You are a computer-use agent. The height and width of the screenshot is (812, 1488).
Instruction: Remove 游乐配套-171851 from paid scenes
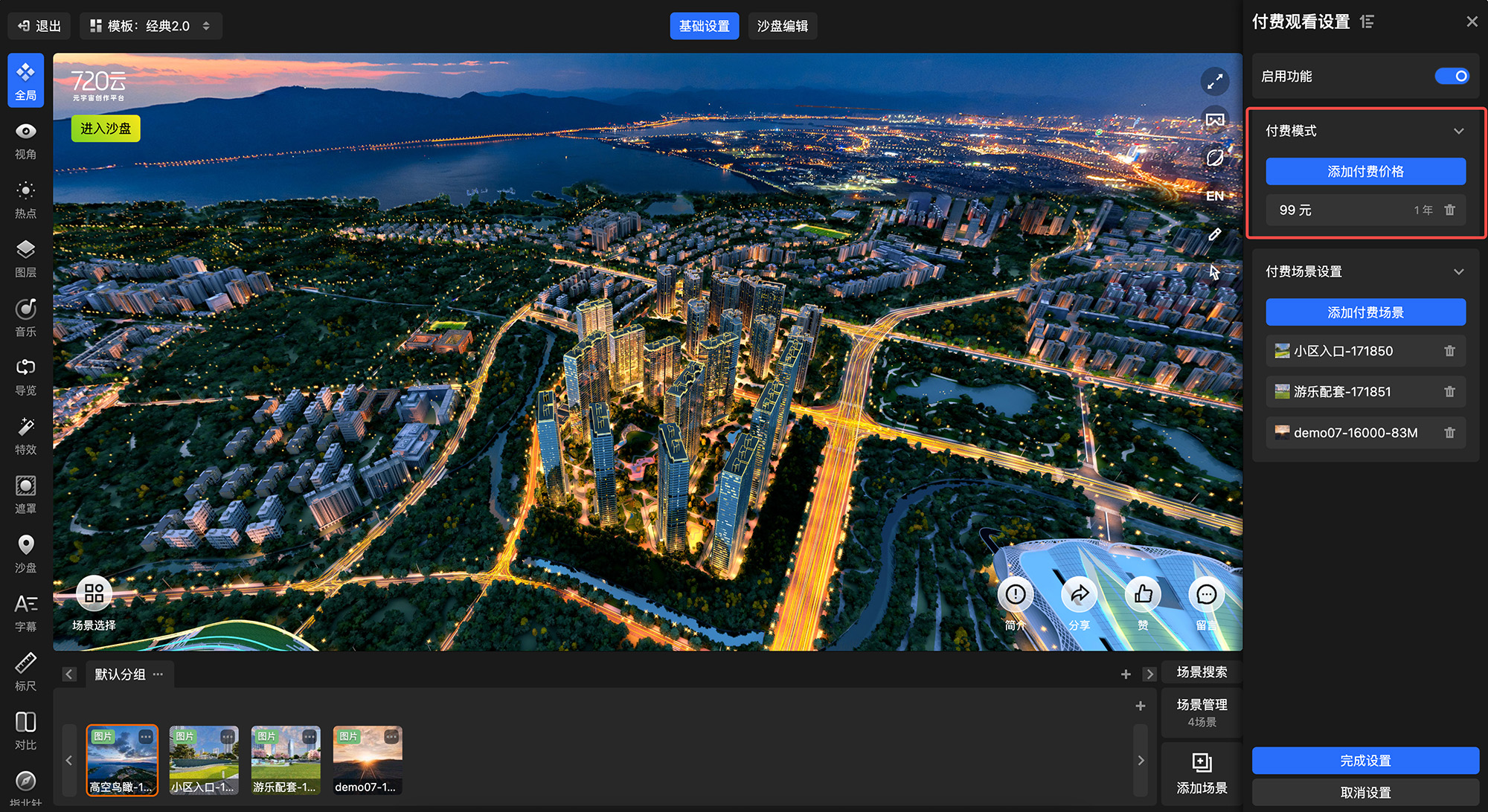coord(1449,392)
